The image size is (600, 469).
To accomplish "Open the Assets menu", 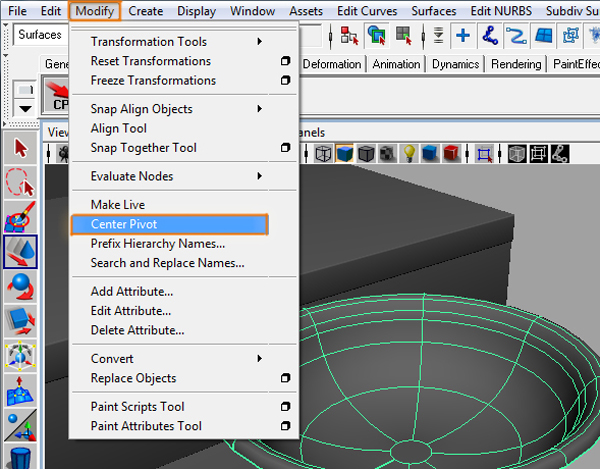I will 306,11.
